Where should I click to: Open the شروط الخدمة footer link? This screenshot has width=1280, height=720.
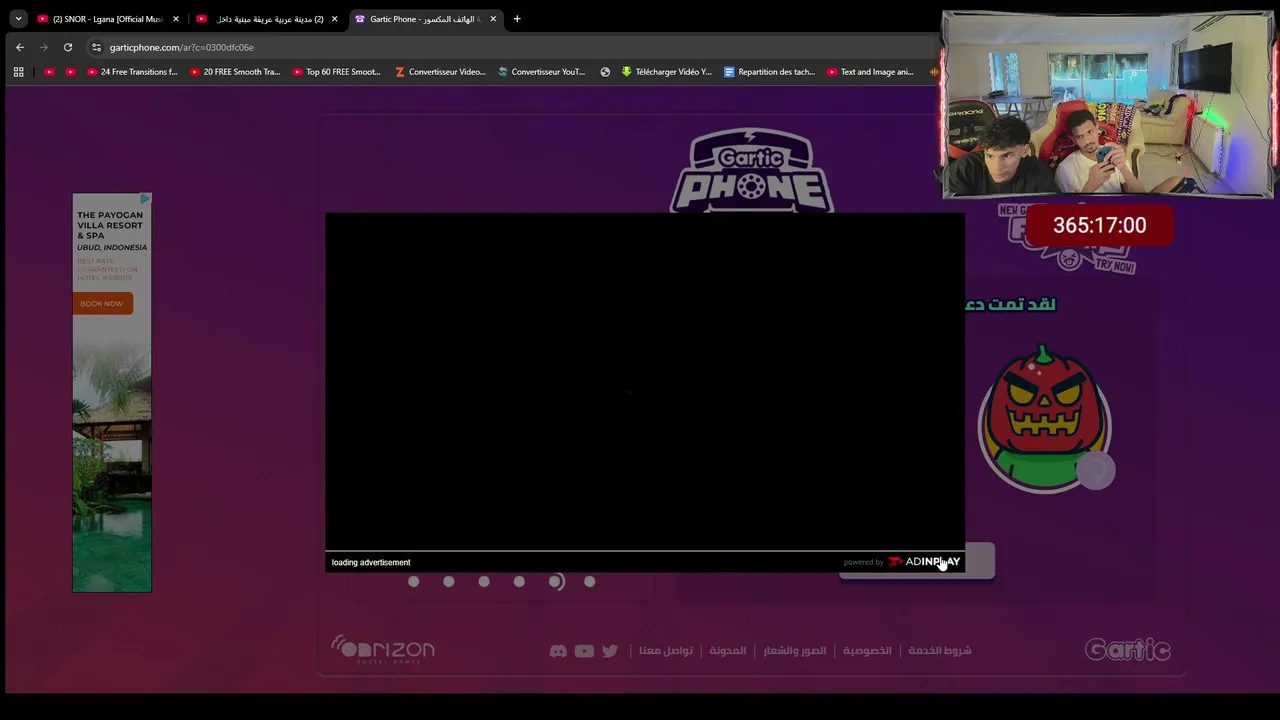point(940,650)
